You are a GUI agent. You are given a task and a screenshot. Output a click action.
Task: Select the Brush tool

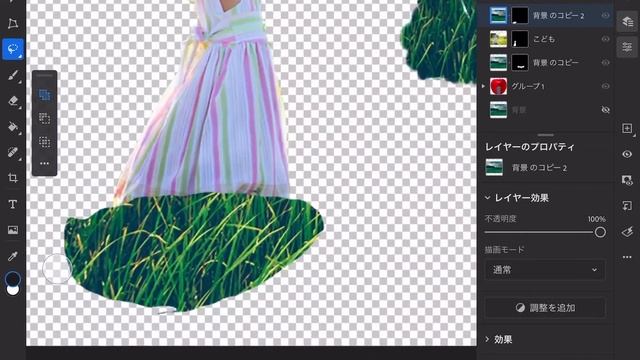[x=13, y=76]
